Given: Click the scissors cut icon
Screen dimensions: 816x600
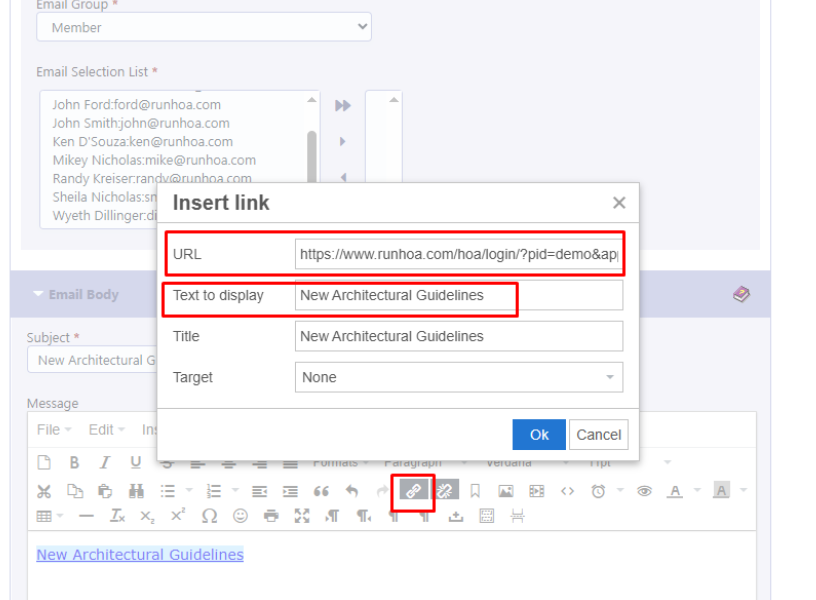Looking at the screenshot, I should (x=44, y=491).
